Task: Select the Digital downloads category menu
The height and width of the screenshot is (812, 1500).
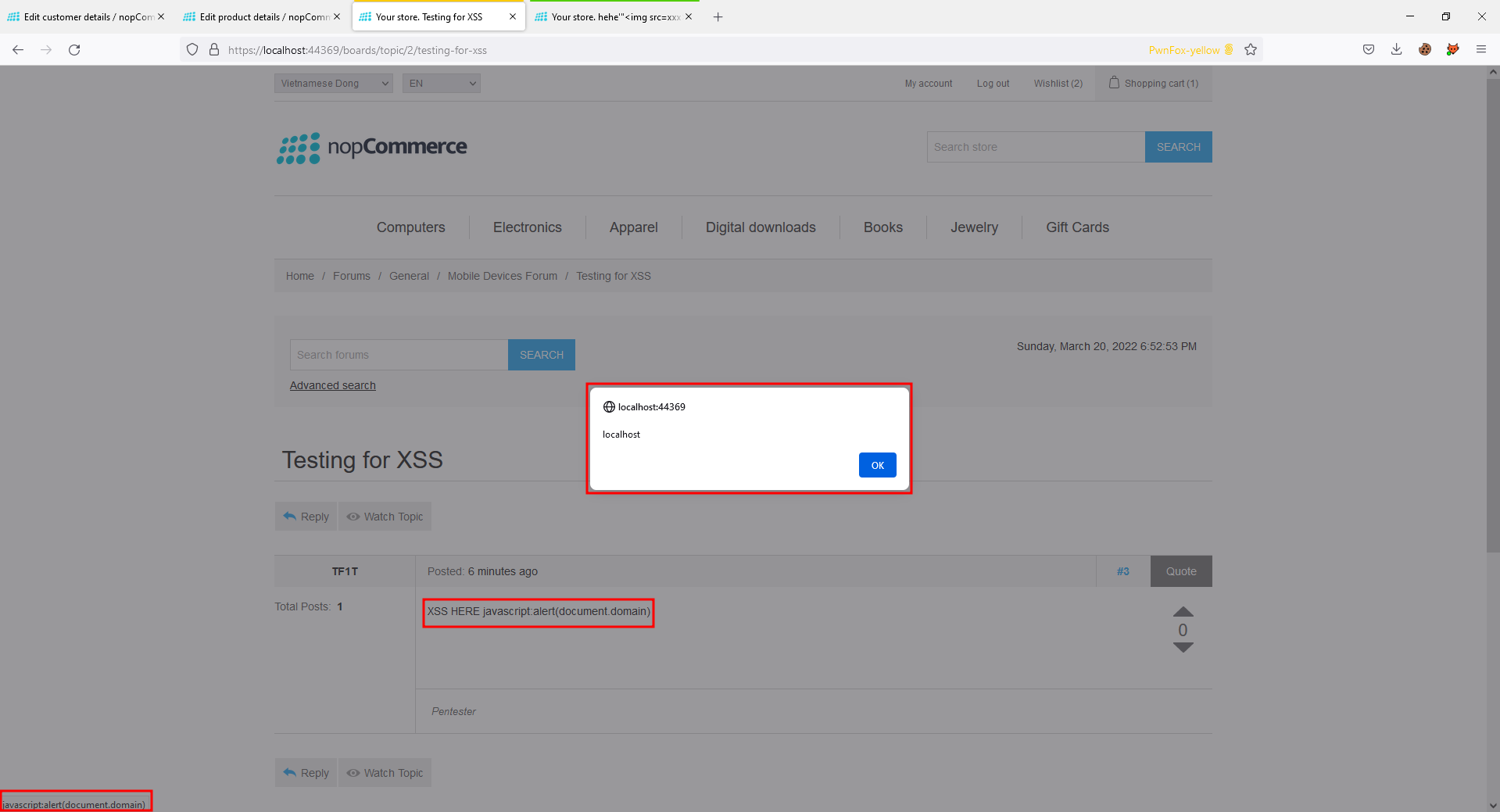Action: (760, 227)
